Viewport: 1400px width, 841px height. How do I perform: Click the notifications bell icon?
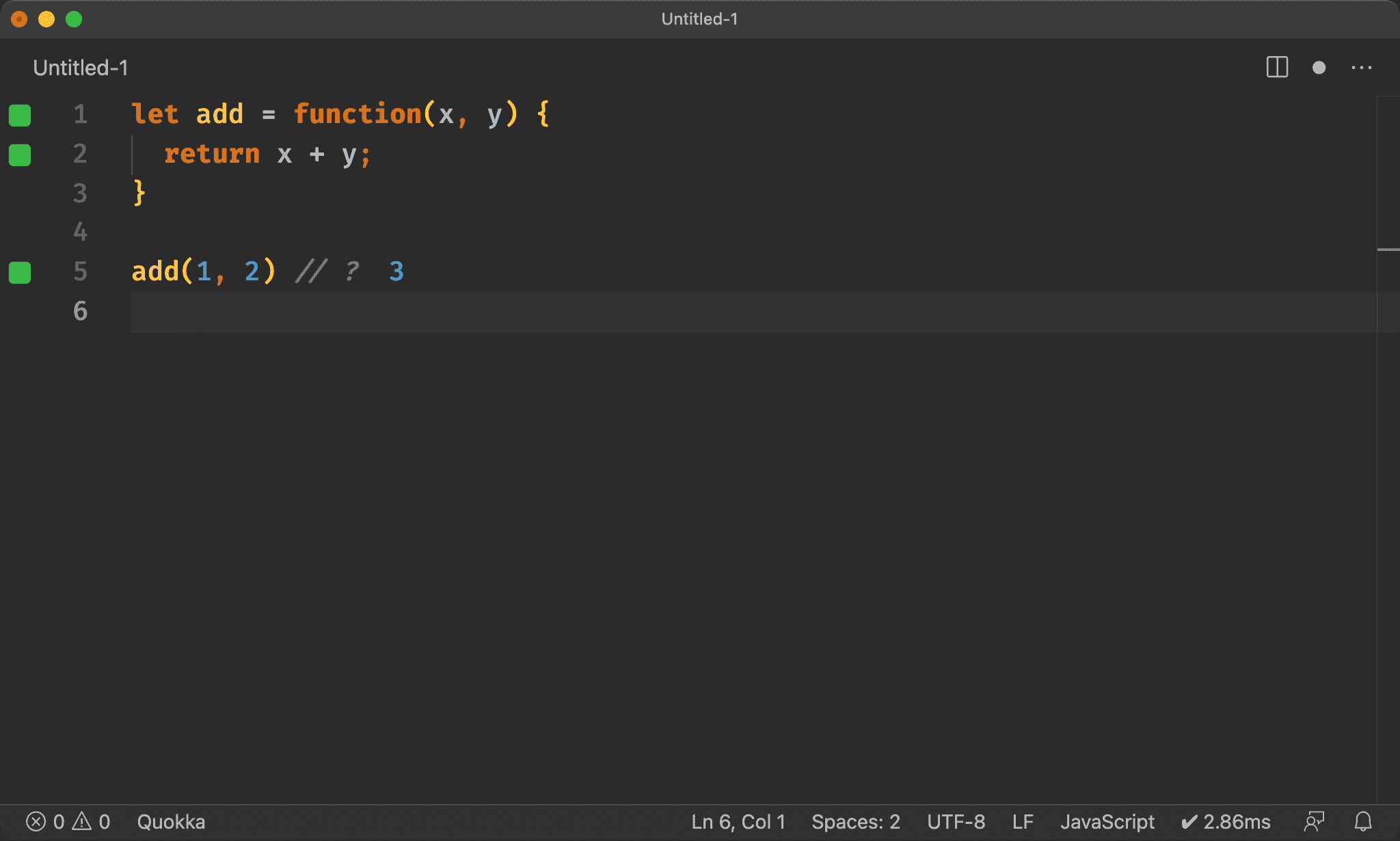coord(1363,821)
